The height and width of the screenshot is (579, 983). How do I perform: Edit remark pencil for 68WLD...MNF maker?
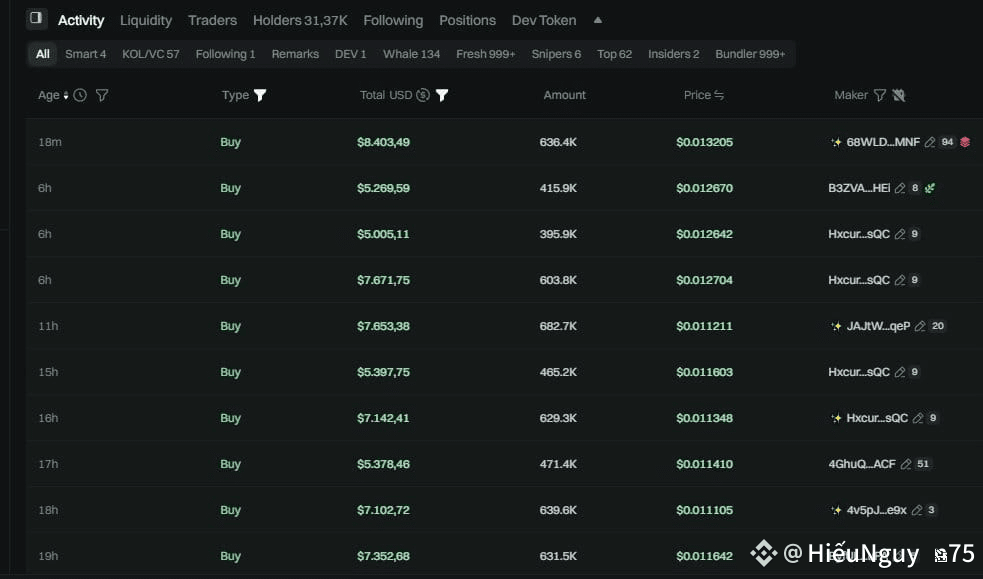tap(930, 142)
